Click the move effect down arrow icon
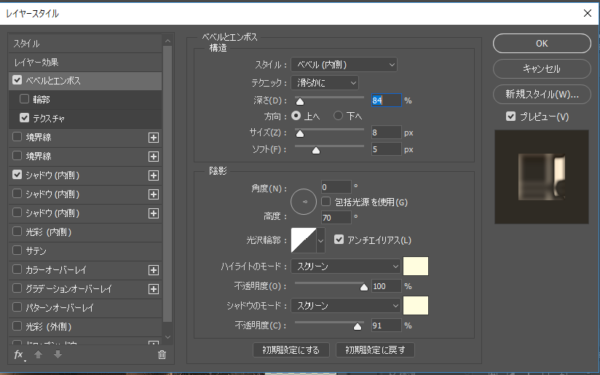The height and width of the screenshot is (375, 600). click(x=58, y=355)
